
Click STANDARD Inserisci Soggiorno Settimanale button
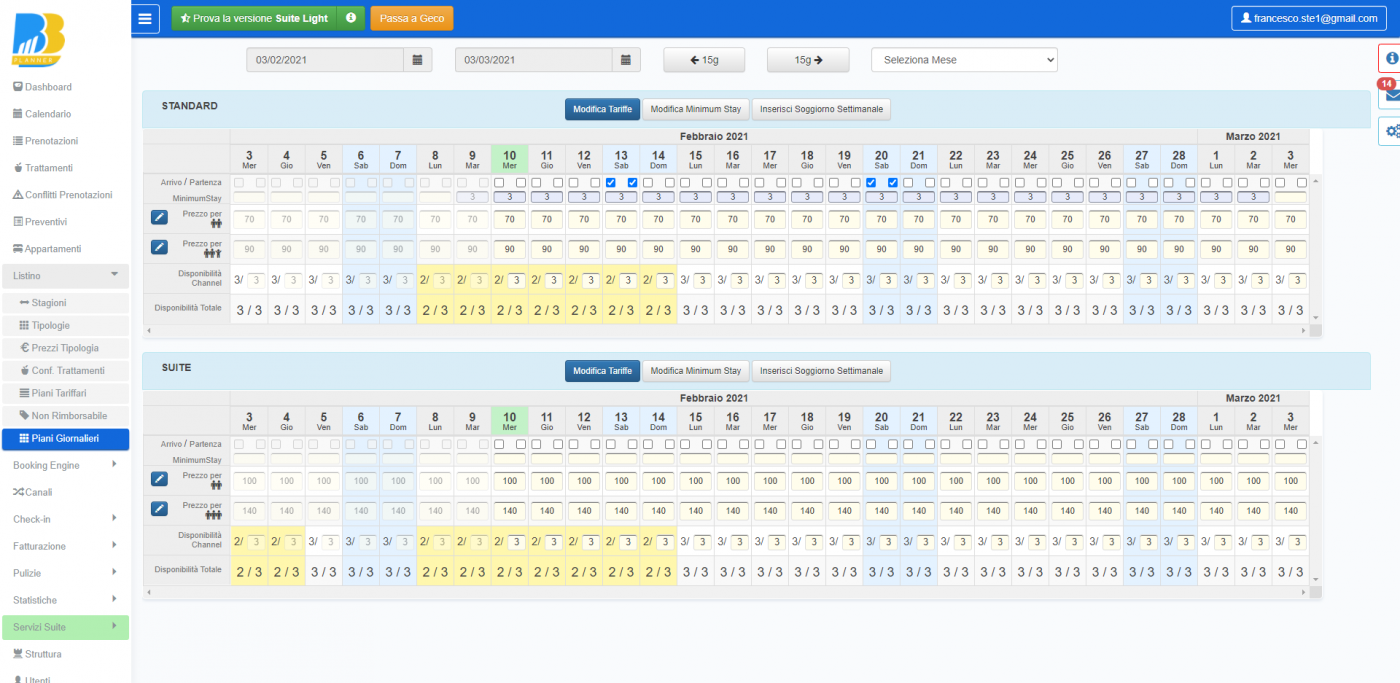pos(821,109)
